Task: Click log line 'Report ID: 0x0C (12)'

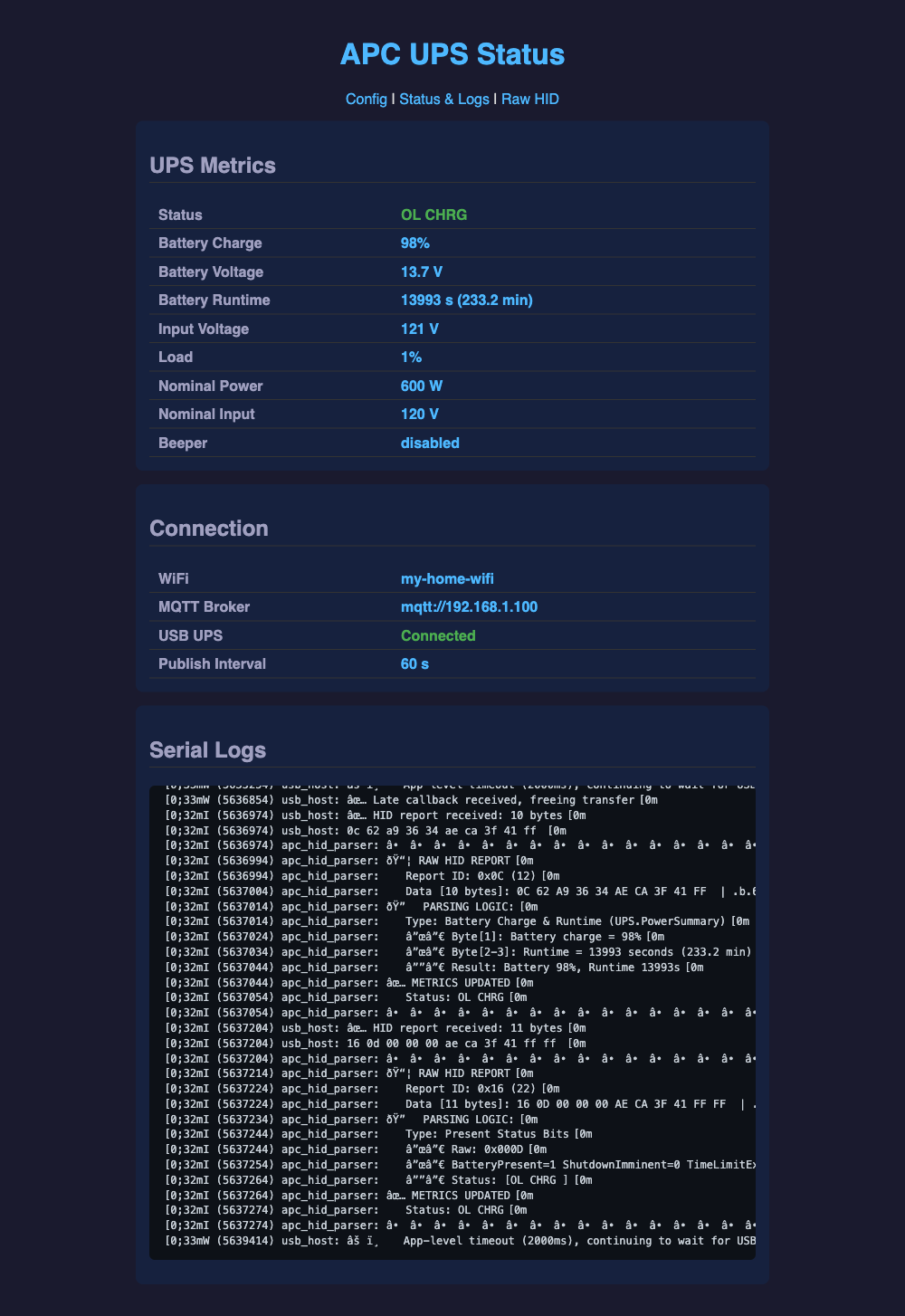Action: point(362,876)
